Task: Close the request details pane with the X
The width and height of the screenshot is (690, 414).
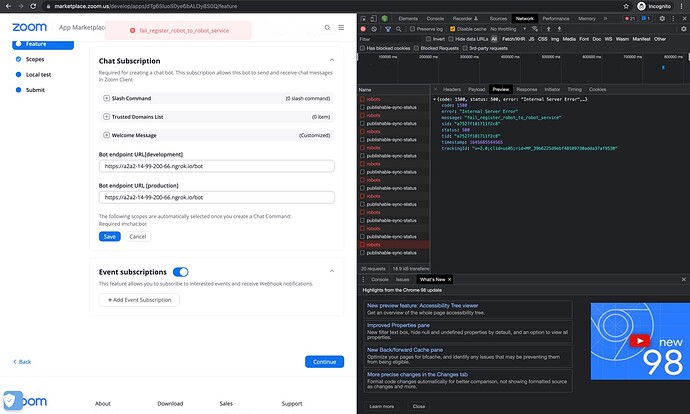Action: (435, 89)
